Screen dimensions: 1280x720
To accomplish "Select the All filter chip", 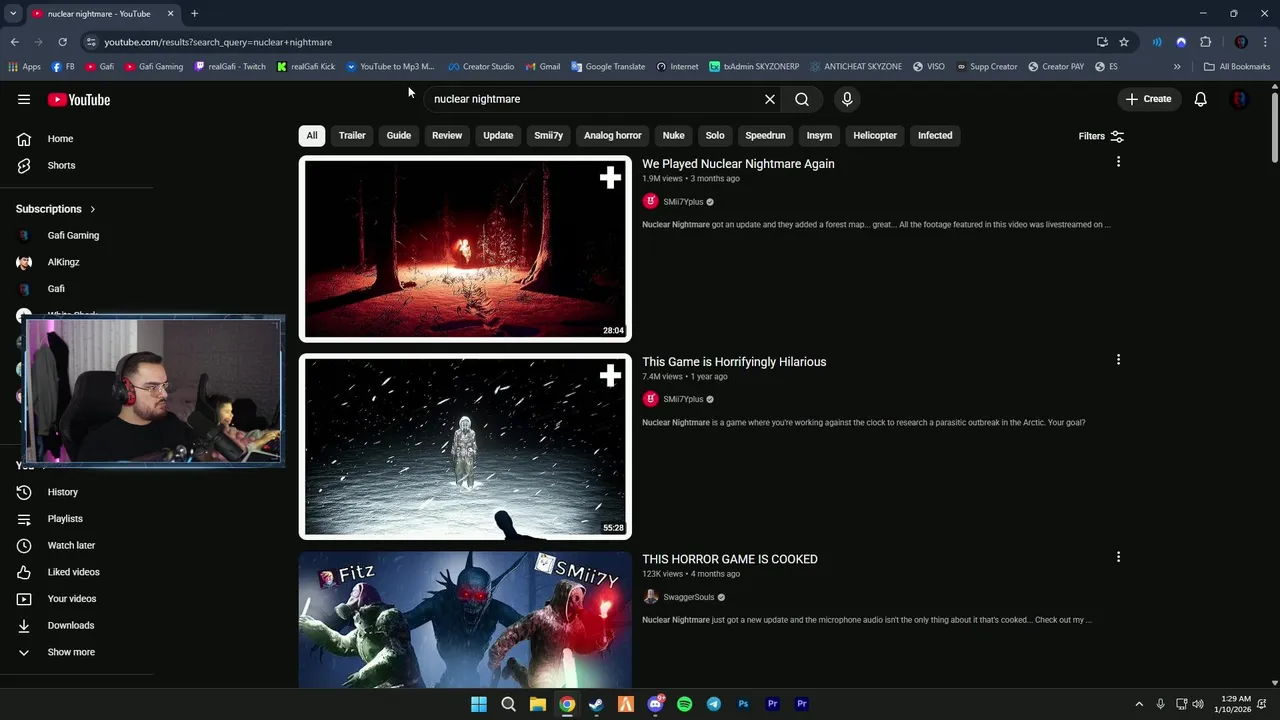I will pos(312,136).
